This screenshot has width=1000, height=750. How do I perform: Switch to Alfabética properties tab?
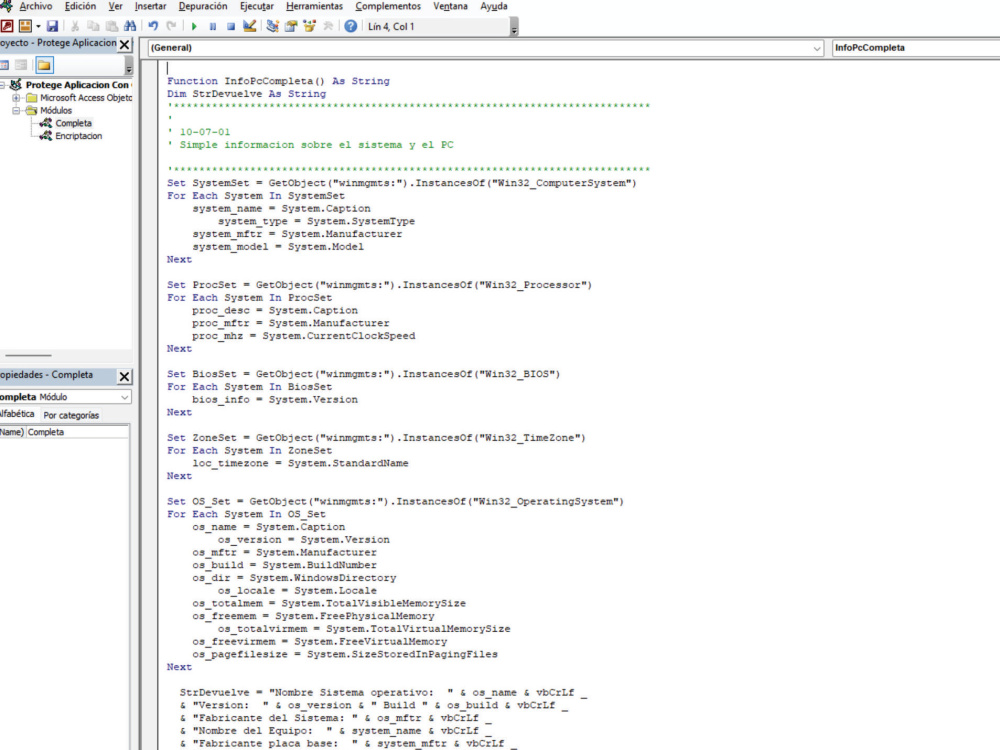tap(17, 414)
